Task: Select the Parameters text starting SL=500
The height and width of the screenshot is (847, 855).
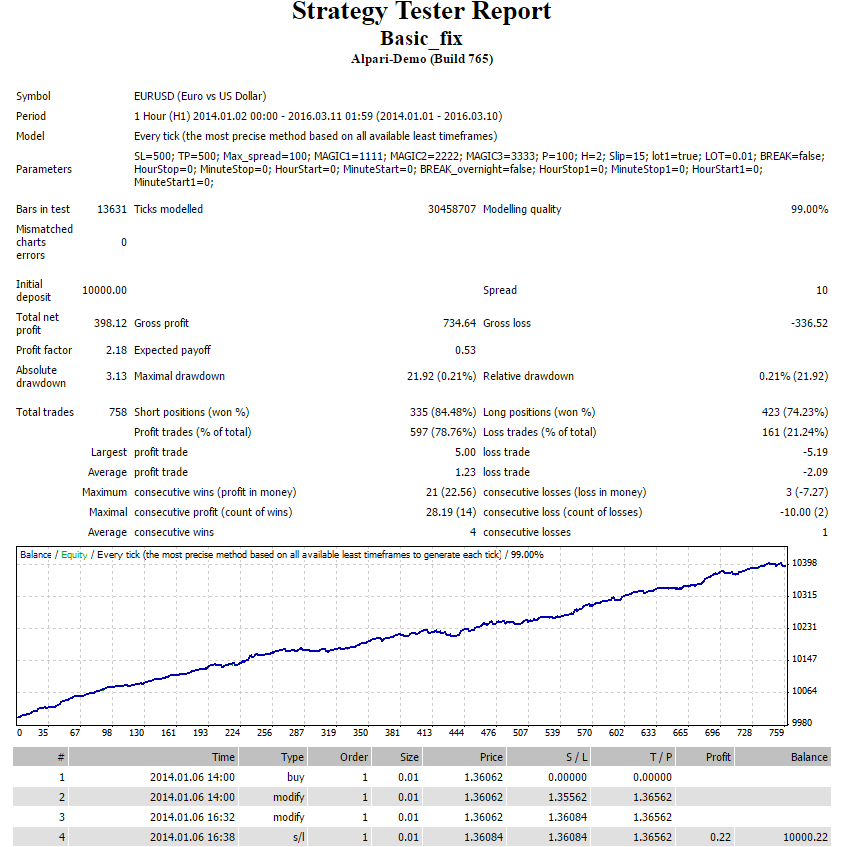Action: click(479, 169)
